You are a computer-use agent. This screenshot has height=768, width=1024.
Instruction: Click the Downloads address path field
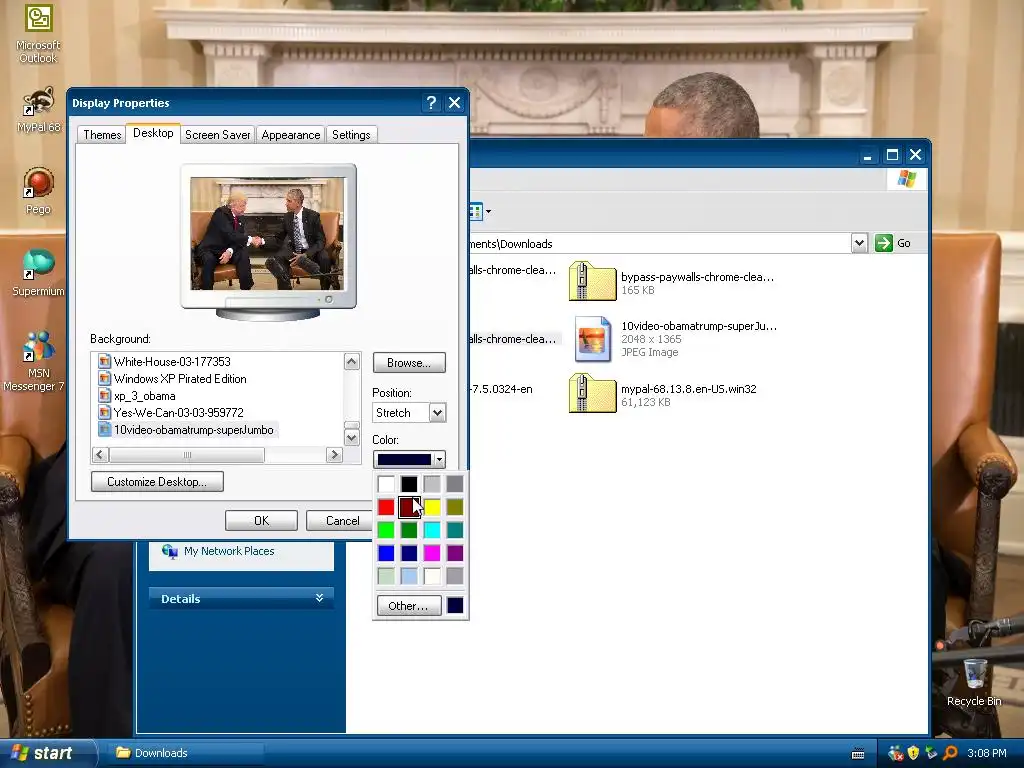coord(660,244)
